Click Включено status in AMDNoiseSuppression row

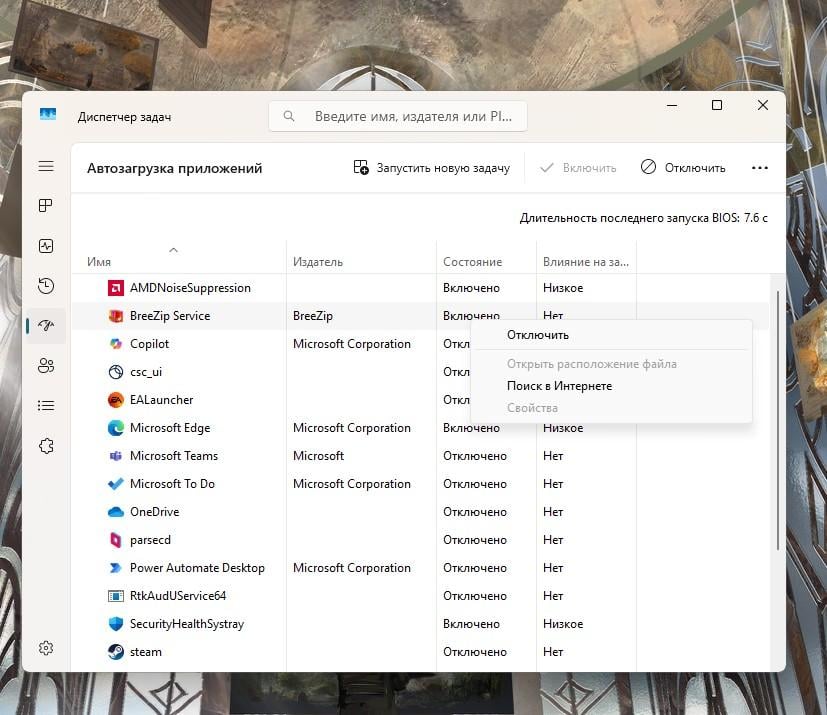pyautogui.click(x=471, y=288)
